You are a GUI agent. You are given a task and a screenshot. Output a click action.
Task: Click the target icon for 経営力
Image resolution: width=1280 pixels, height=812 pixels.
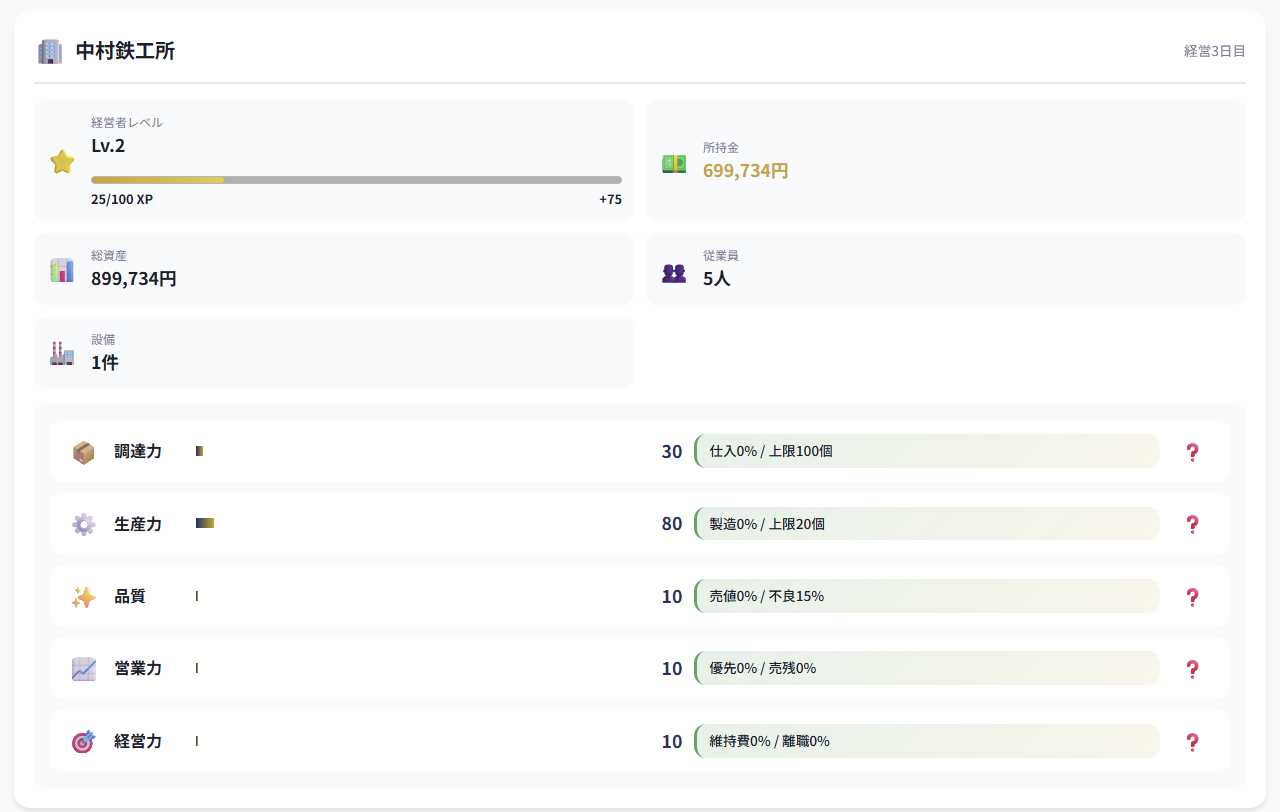coord(84,742)
